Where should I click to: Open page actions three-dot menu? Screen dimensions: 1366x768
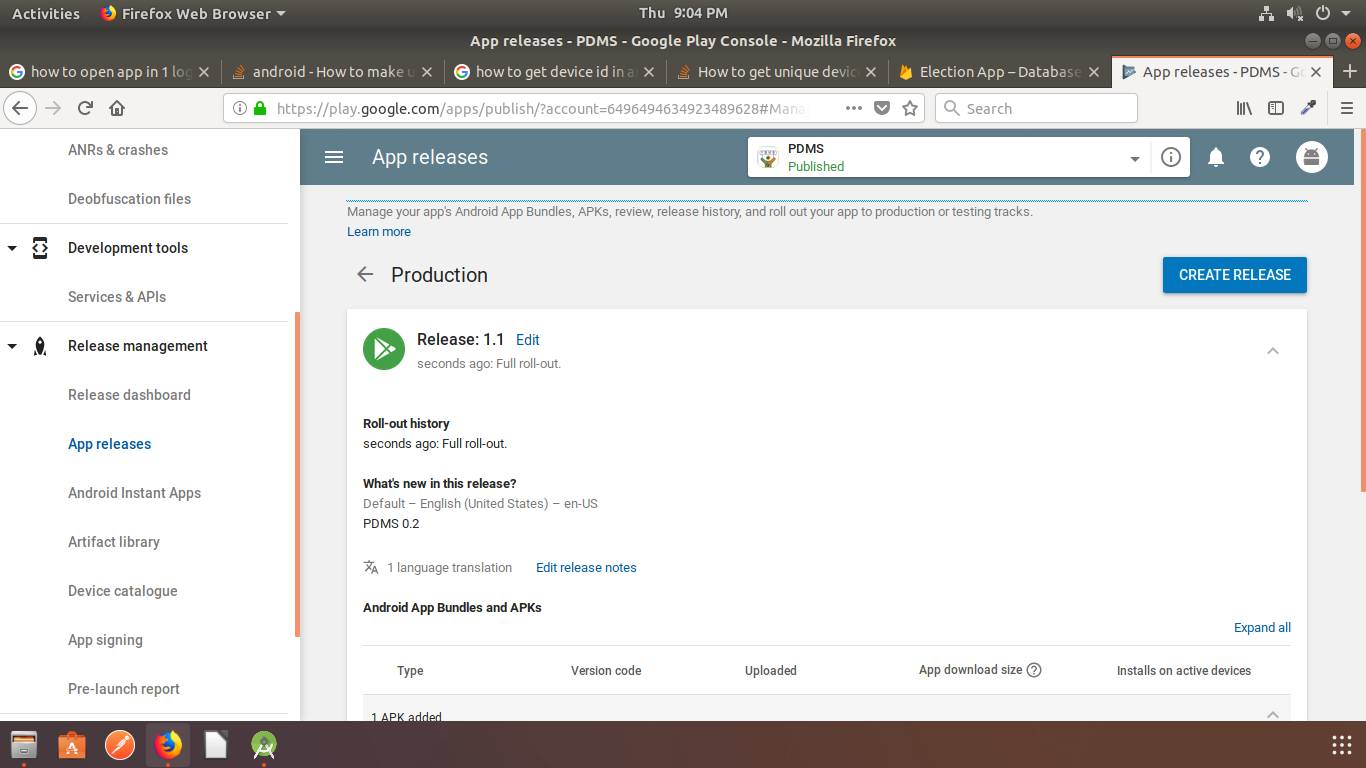[853, 108]
